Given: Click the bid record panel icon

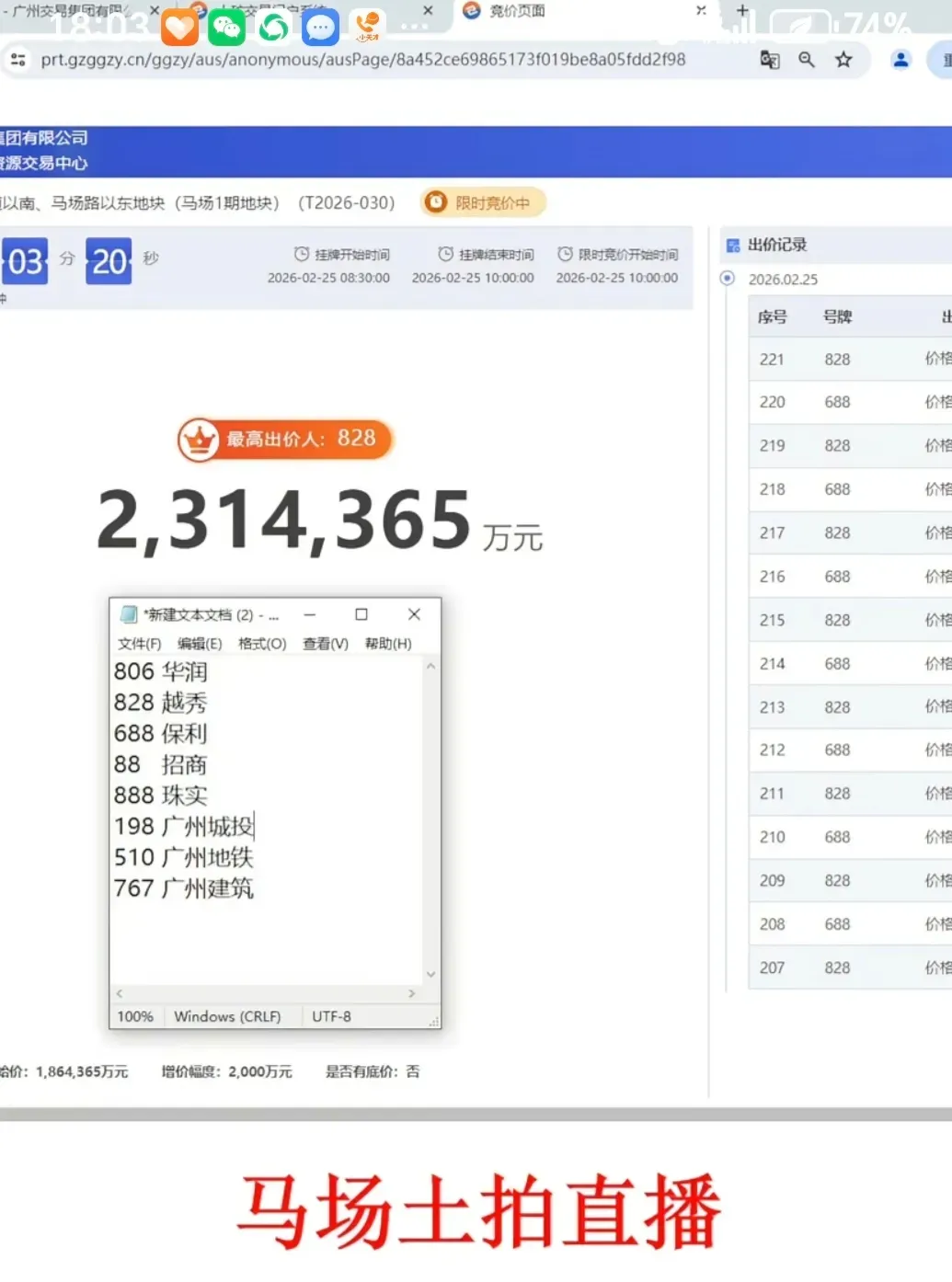Looking at the screenshot, I should (733, 246).
